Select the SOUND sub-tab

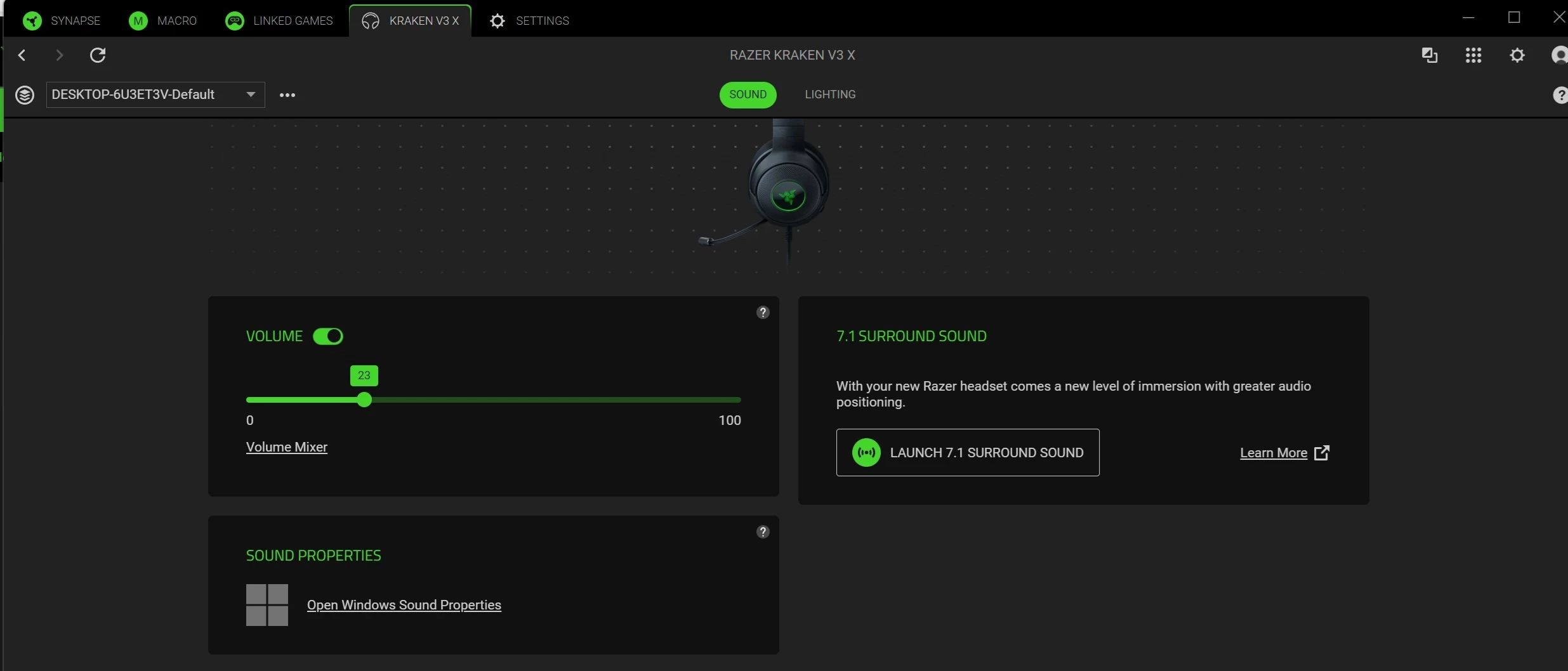[748, 94]
